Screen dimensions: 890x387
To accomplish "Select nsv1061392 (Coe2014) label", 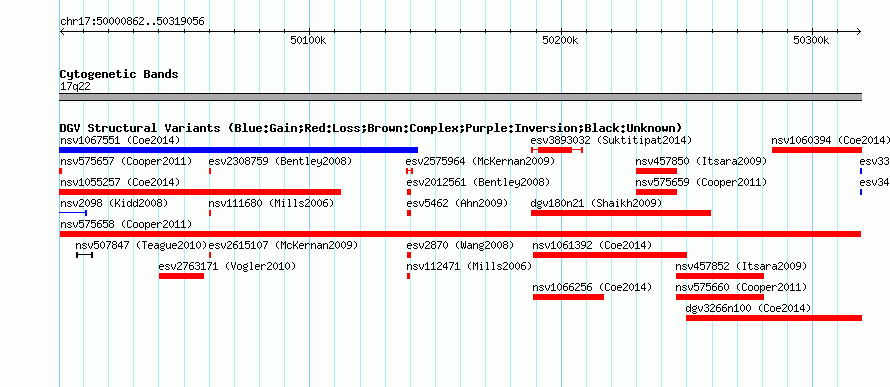I will (x=593, y=245).
